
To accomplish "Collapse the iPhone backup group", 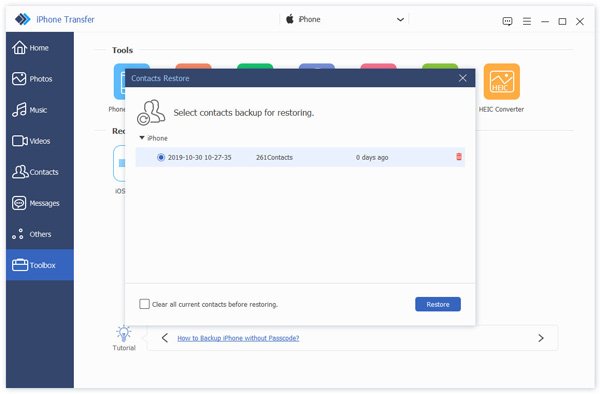I will pyautogui.click(x=142, y=138).
